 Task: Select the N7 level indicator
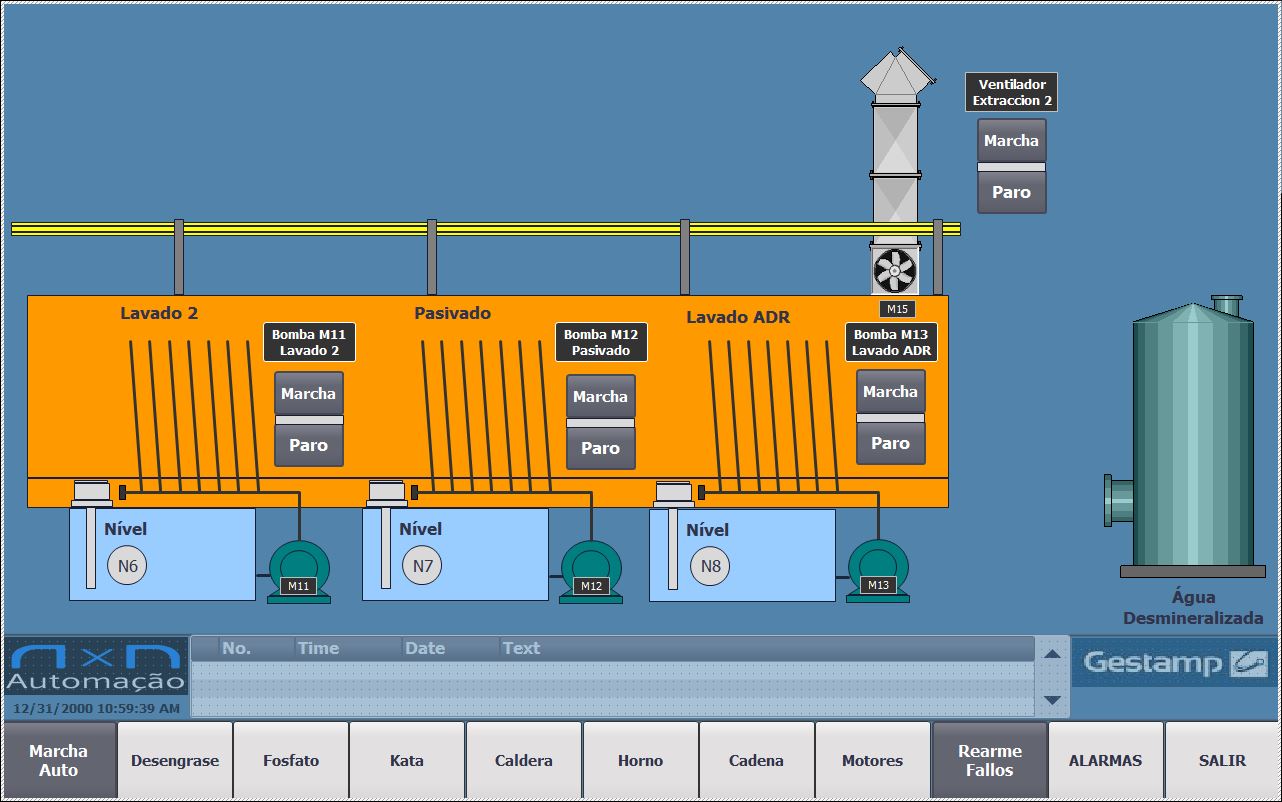422,567
